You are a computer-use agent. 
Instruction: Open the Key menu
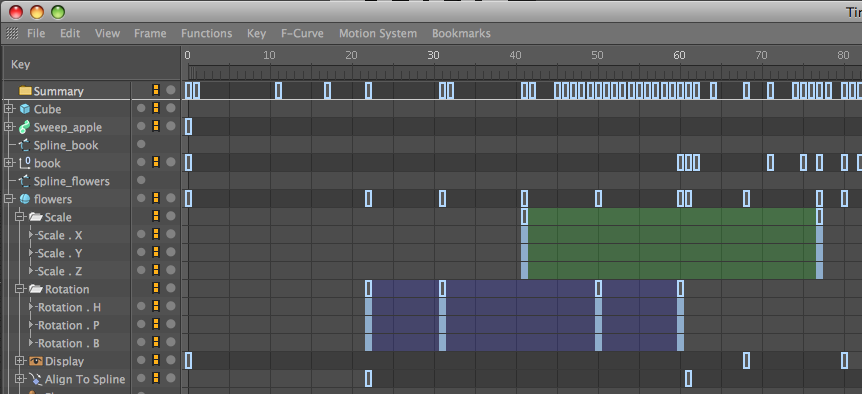(257, 34)
